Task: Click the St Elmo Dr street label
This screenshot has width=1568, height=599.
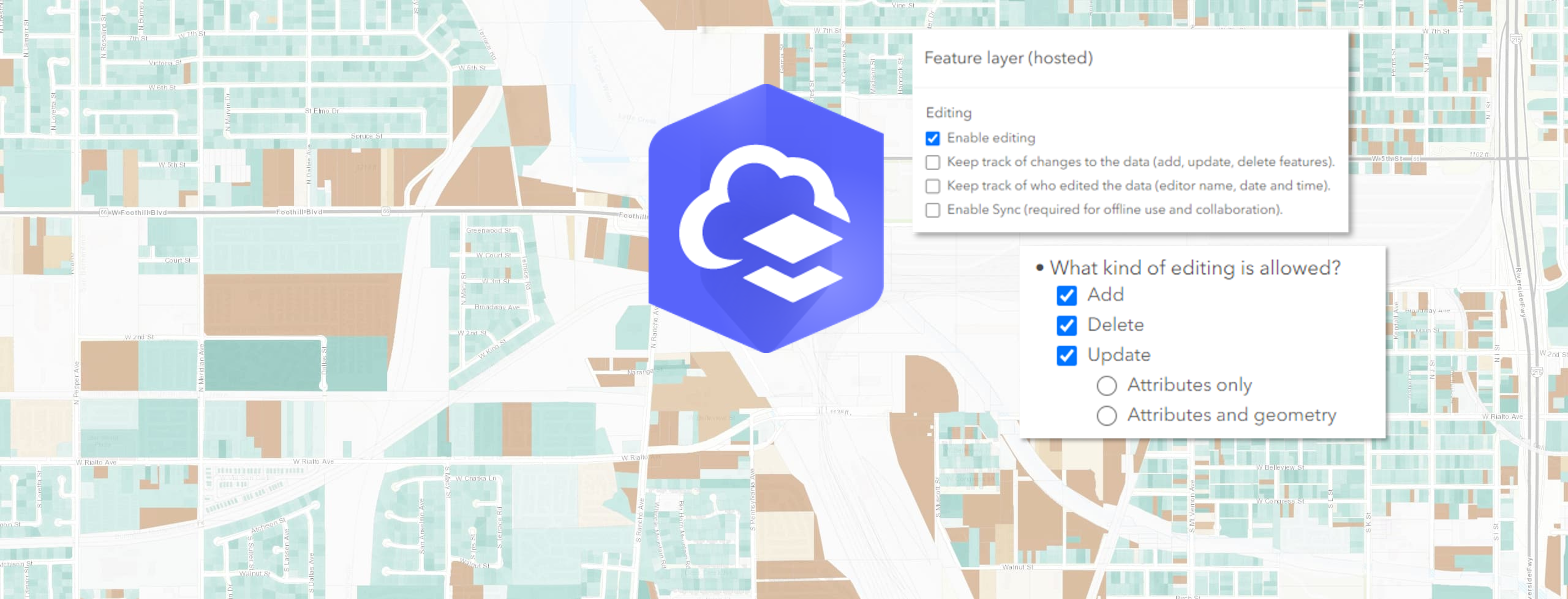Action: click(x=322, y=111)
